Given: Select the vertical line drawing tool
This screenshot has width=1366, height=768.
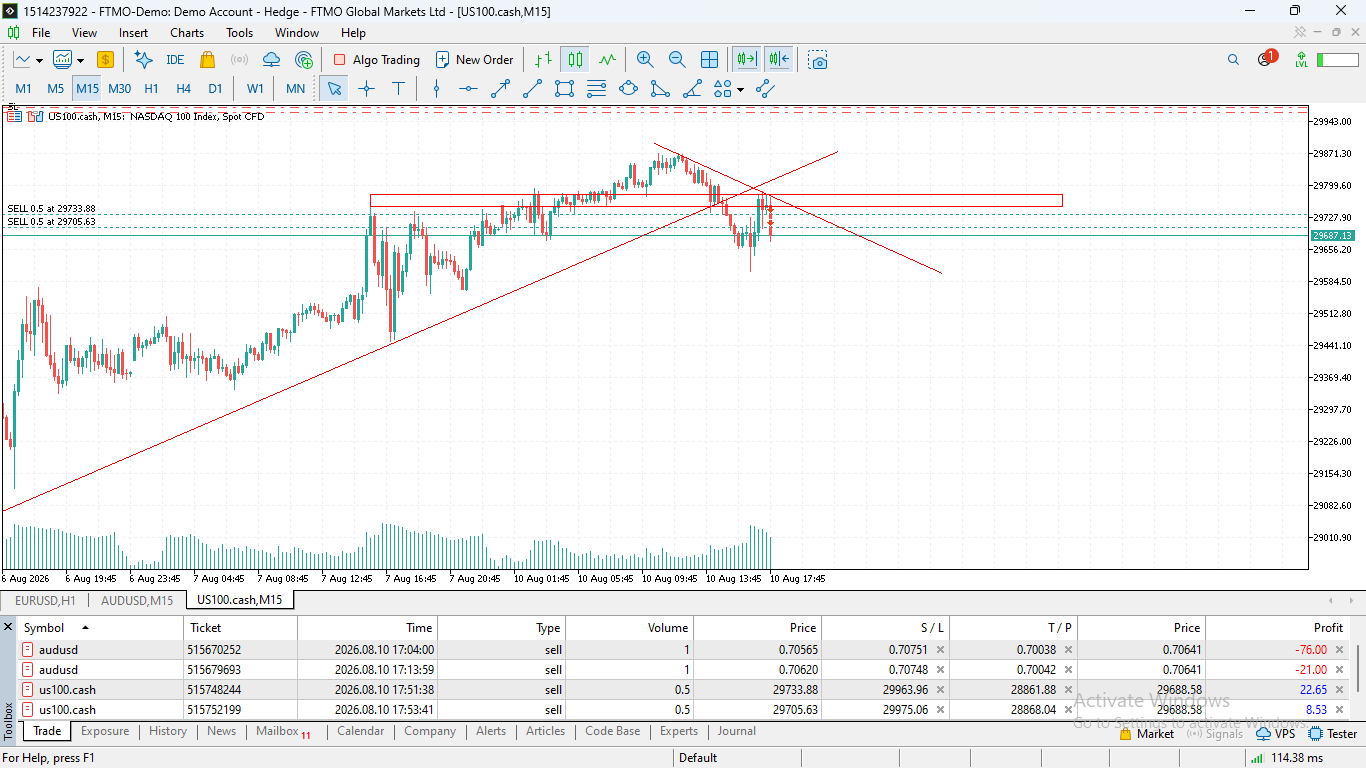Looking at the screenshot, I should tap(436, 89).
